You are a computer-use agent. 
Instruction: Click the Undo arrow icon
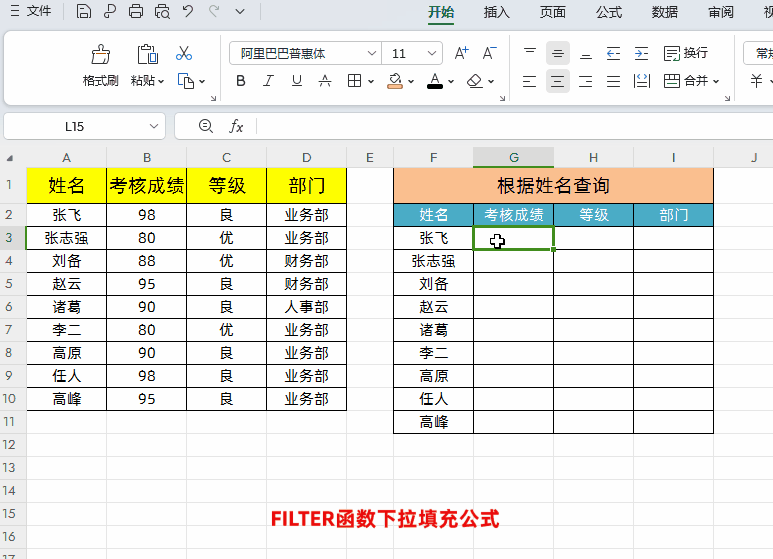tap(187, 12)
